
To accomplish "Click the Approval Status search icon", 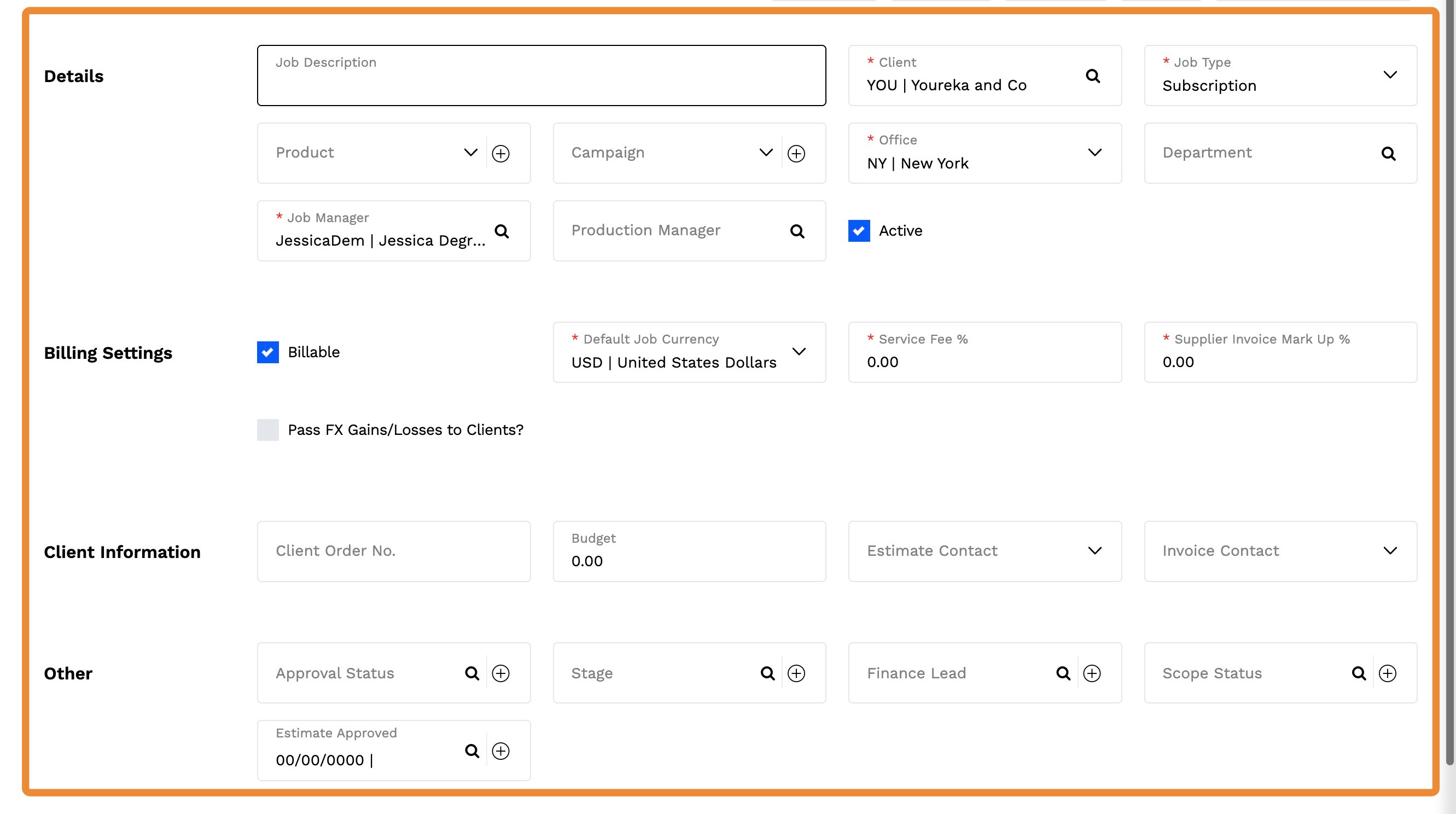I will 472,673.
